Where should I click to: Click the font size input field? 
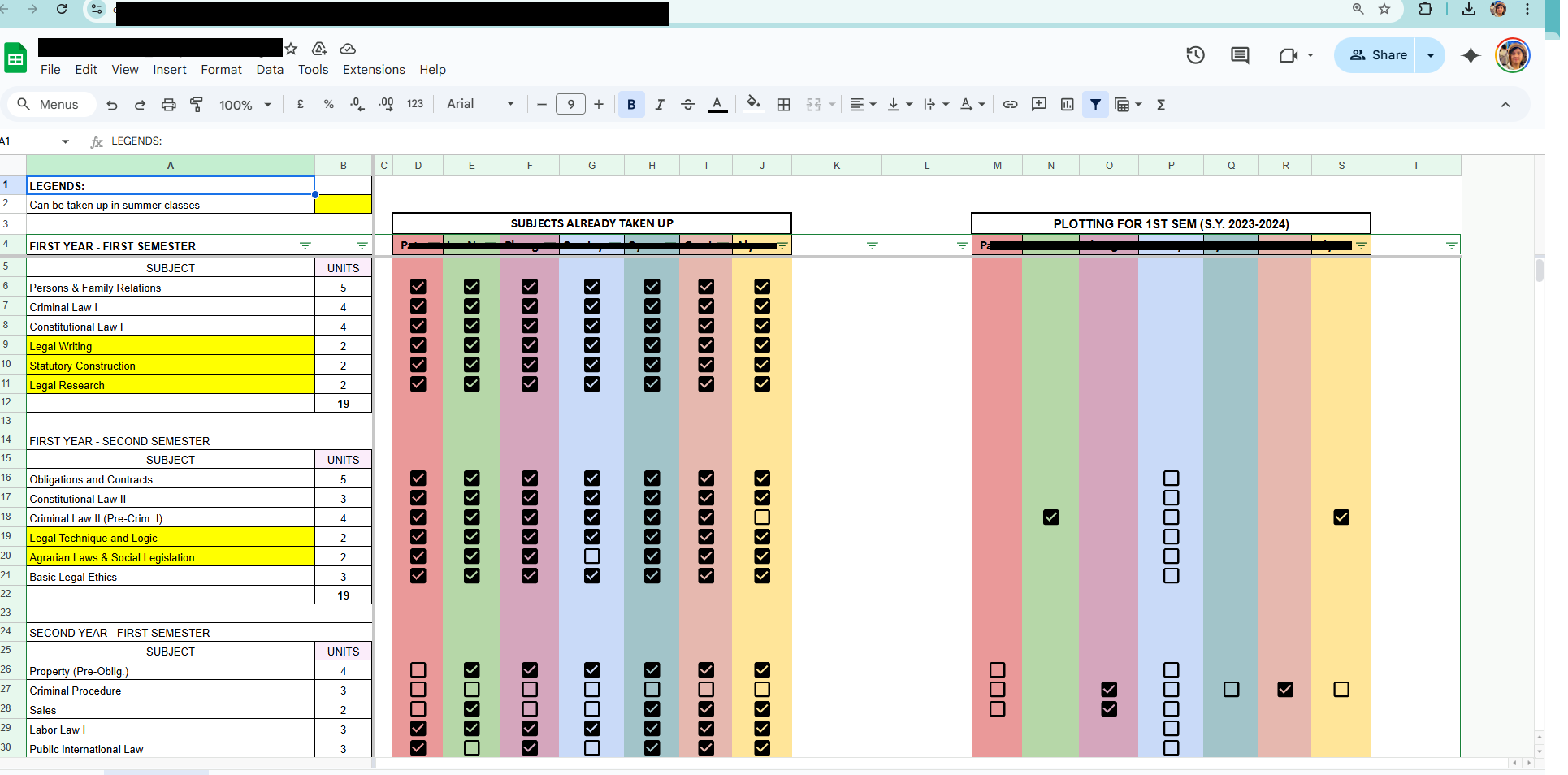point(570,104)
